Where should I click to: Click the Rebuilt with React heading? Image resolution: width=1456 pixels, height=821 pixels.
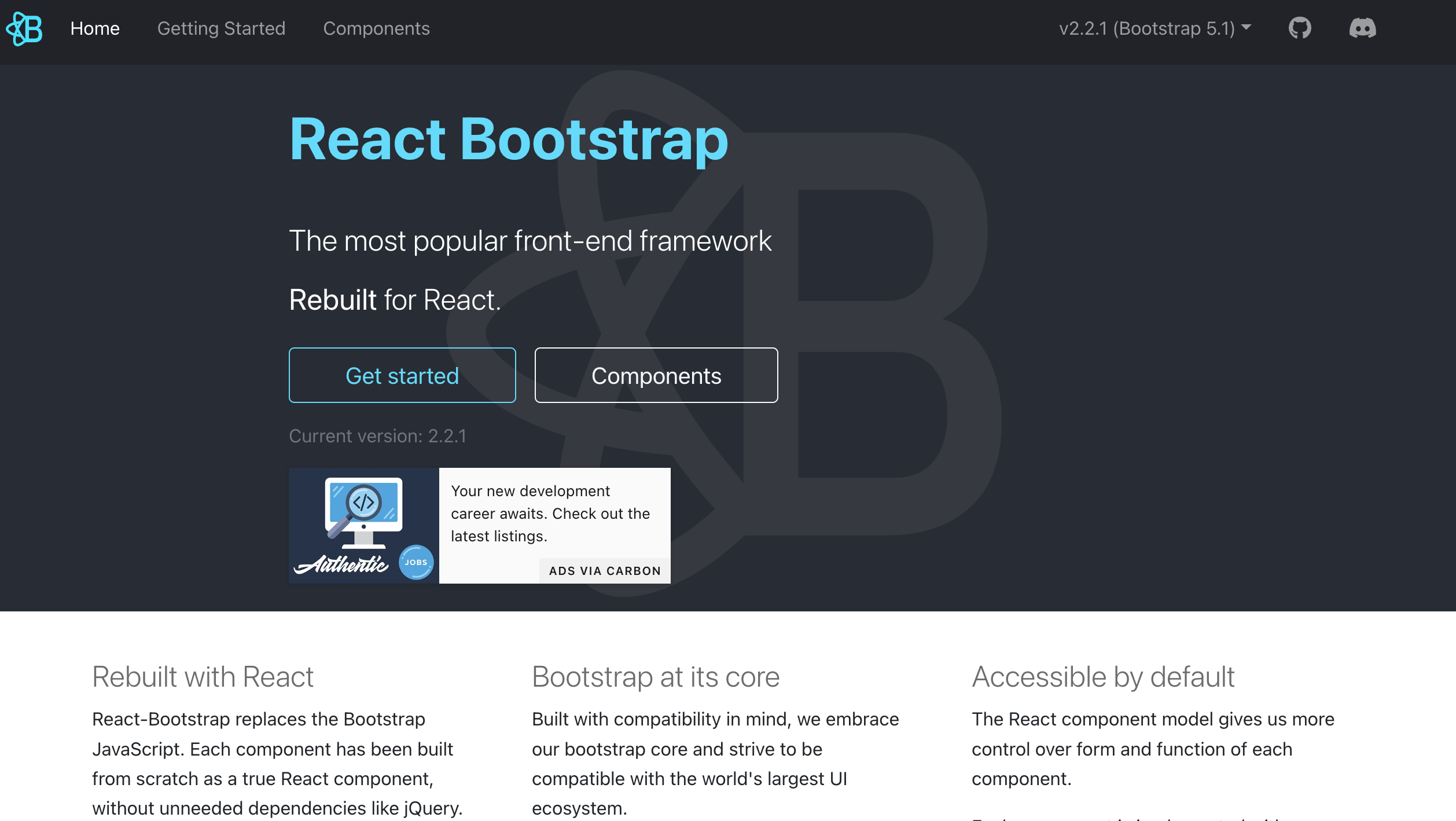coord(203,677)
